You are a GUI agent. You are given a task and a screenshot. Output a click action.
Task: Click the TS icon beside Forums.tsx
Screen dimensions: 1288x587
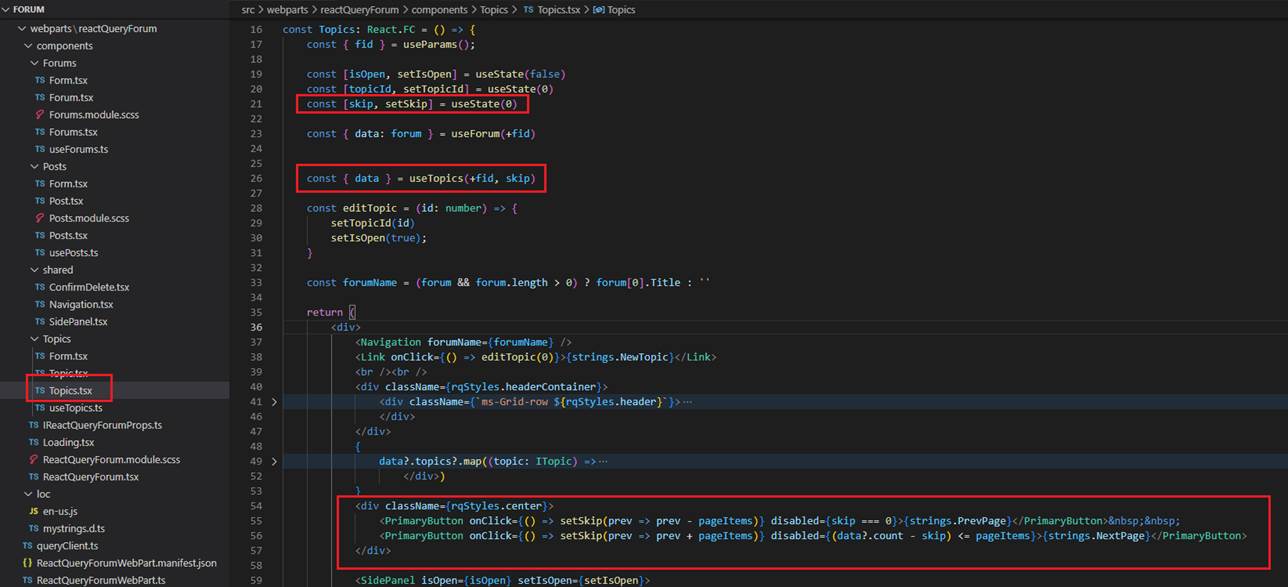40,132
